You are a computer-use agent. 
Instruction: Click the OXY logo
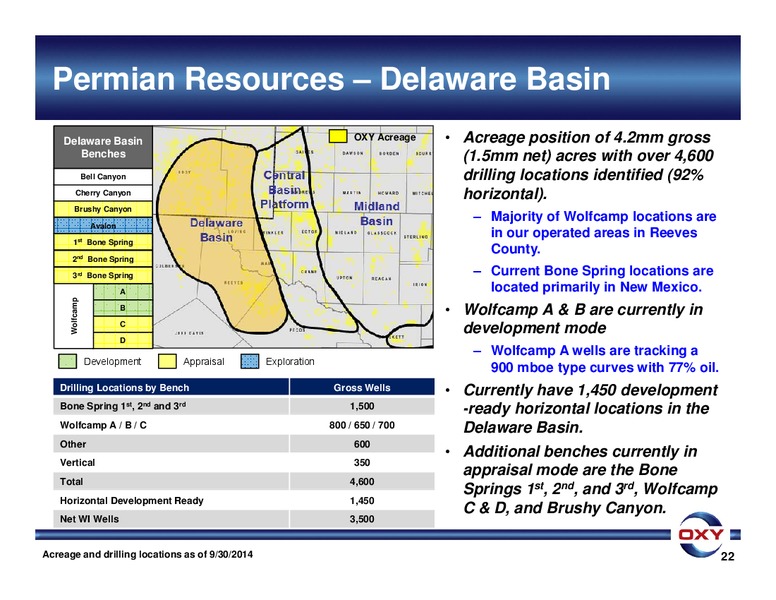click(x=701, y=535)
